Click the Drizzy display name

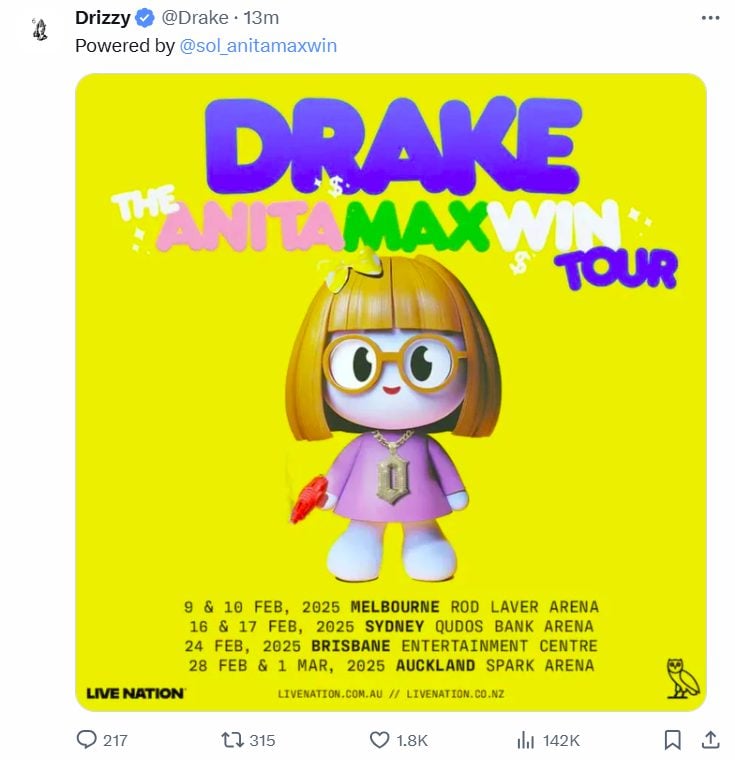[x=102, y=18]
